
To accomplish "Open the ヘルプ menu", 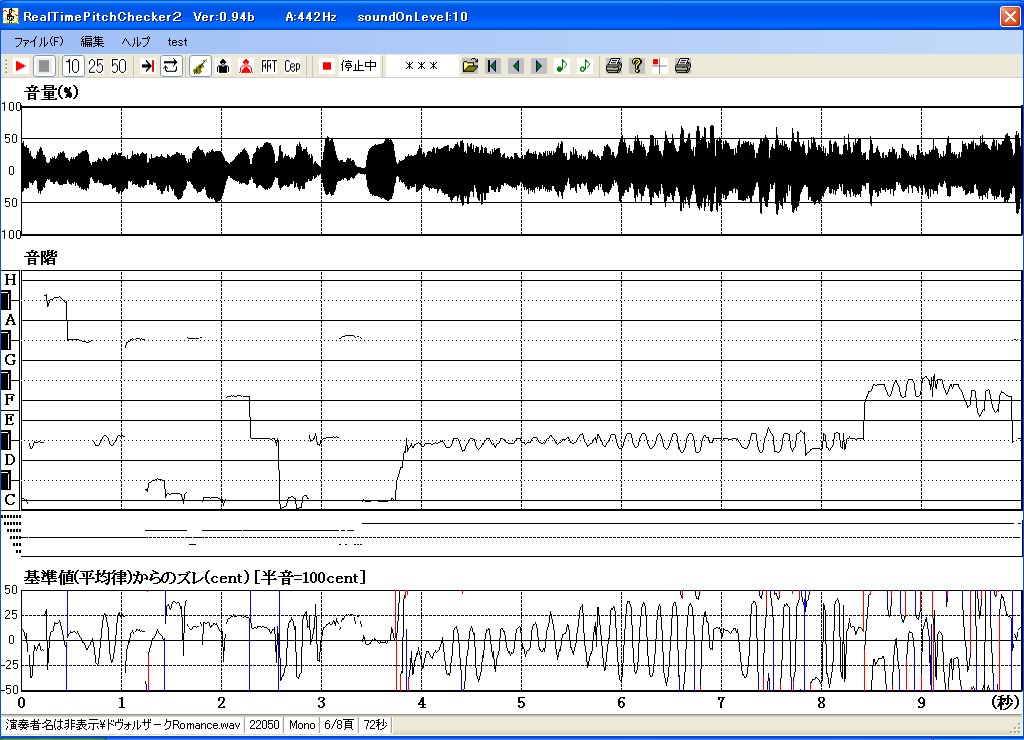I will click(136, 42).
